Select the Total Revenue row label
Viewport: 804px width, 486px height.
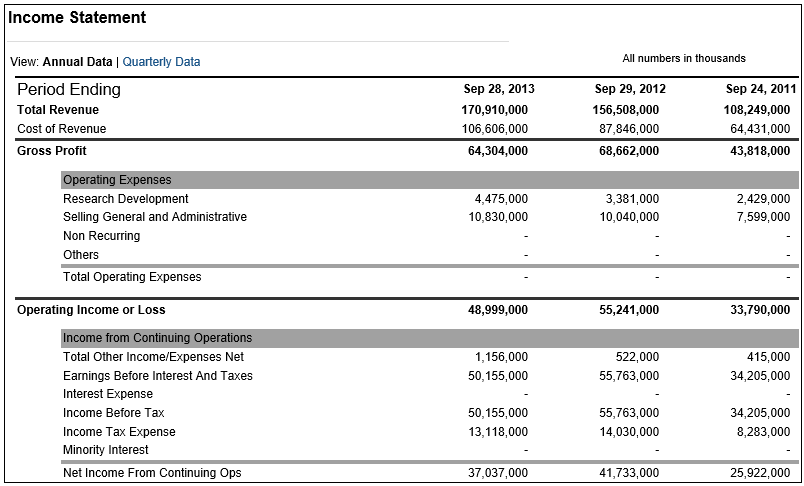tap(58, 110)
